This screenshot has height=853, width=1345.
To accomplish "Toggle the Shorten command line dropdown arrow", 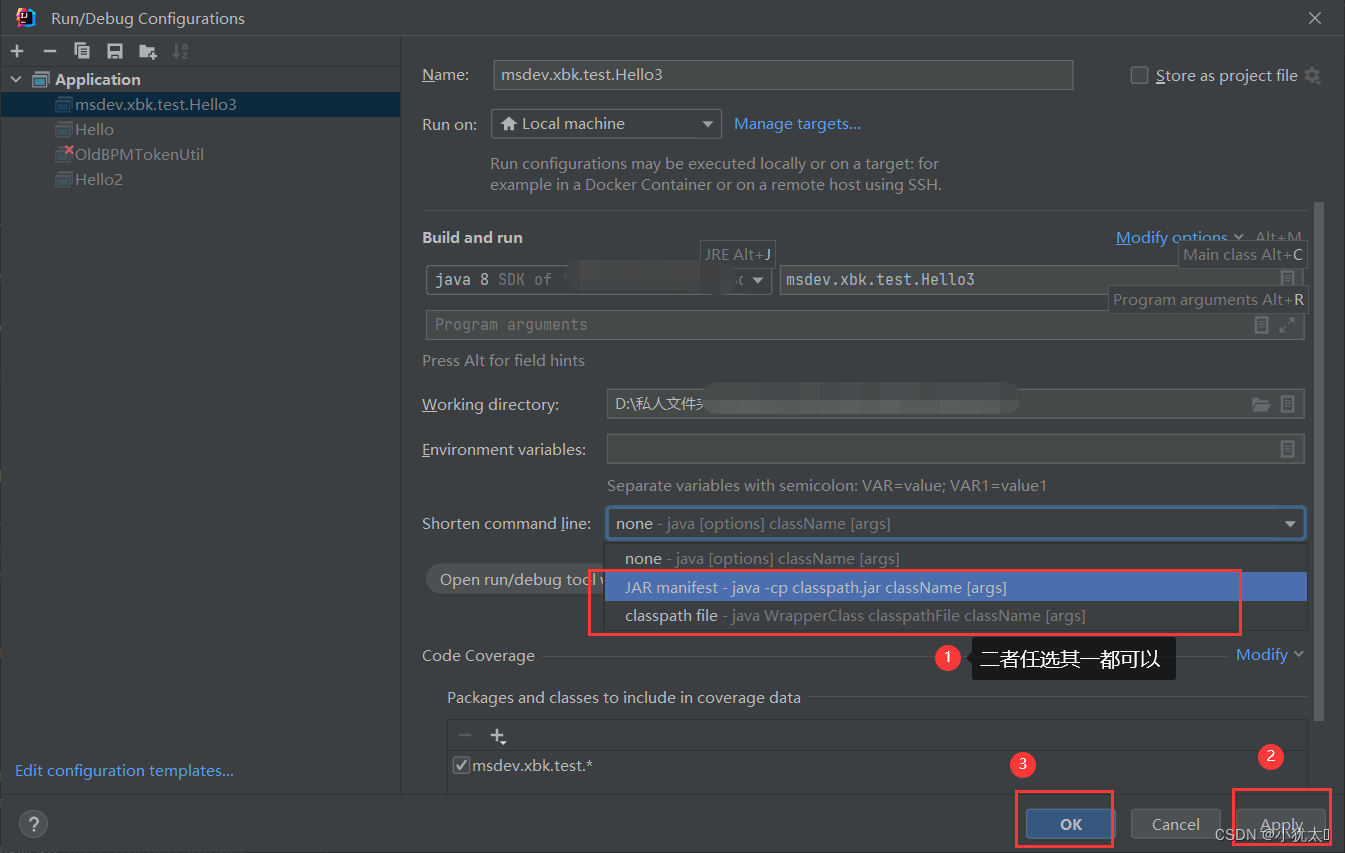I will click(x=1290, y=524).
